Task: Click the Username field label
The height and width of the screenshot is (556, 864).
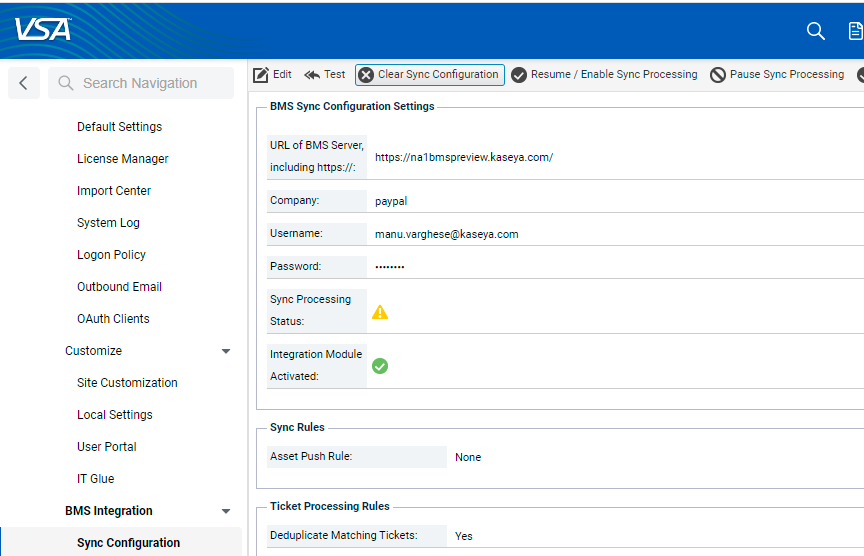Action: click(x=296, y=233)
